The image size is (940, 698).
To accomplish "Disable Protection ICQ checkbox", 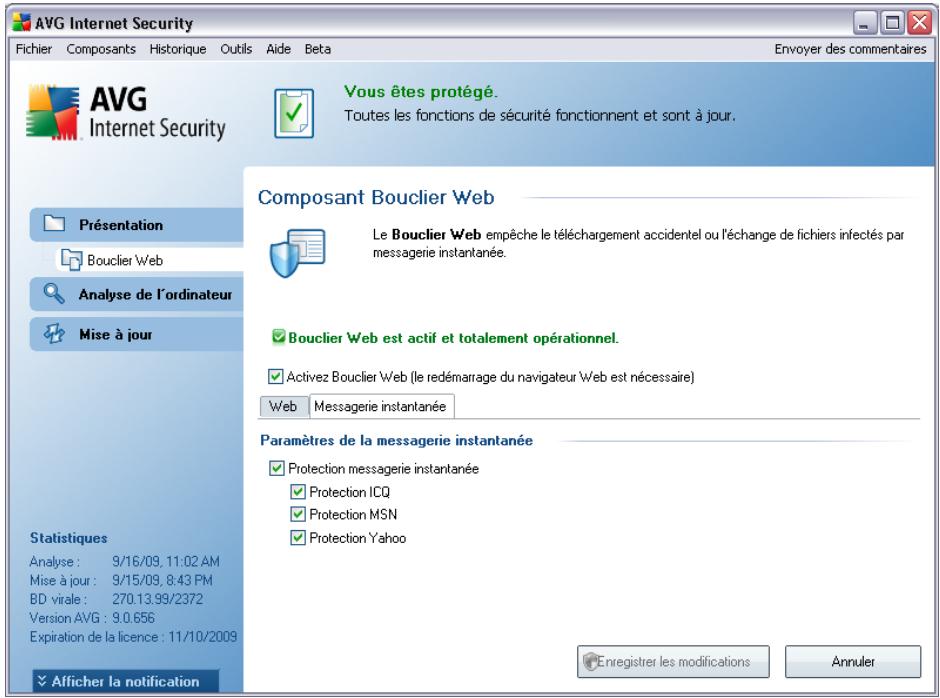I will [x=297, y=492].
